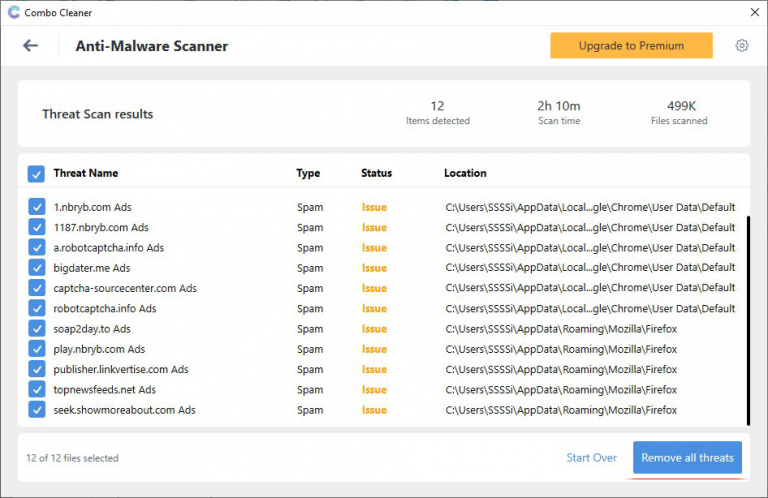The image size is (768, 498).
Task: Uncheck the 1.nbryb.com Ads threat
Action: (36, 208)
